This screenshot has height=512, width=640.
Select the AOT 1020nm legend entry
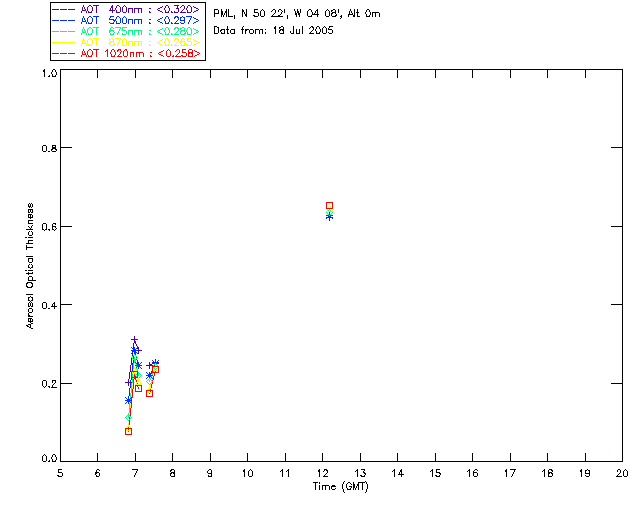[x=127, y=53]
